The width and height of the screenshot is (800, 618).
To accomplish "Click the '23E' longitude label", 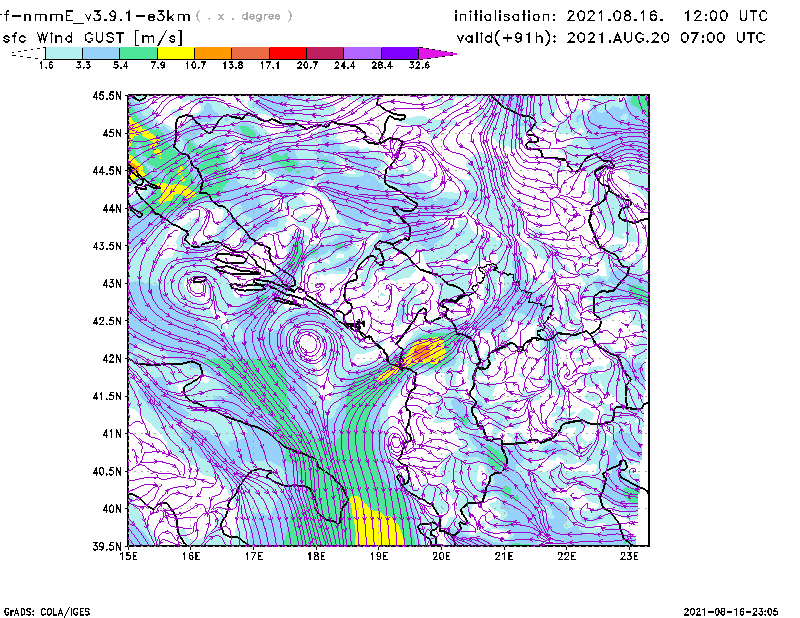I will 629,556.
